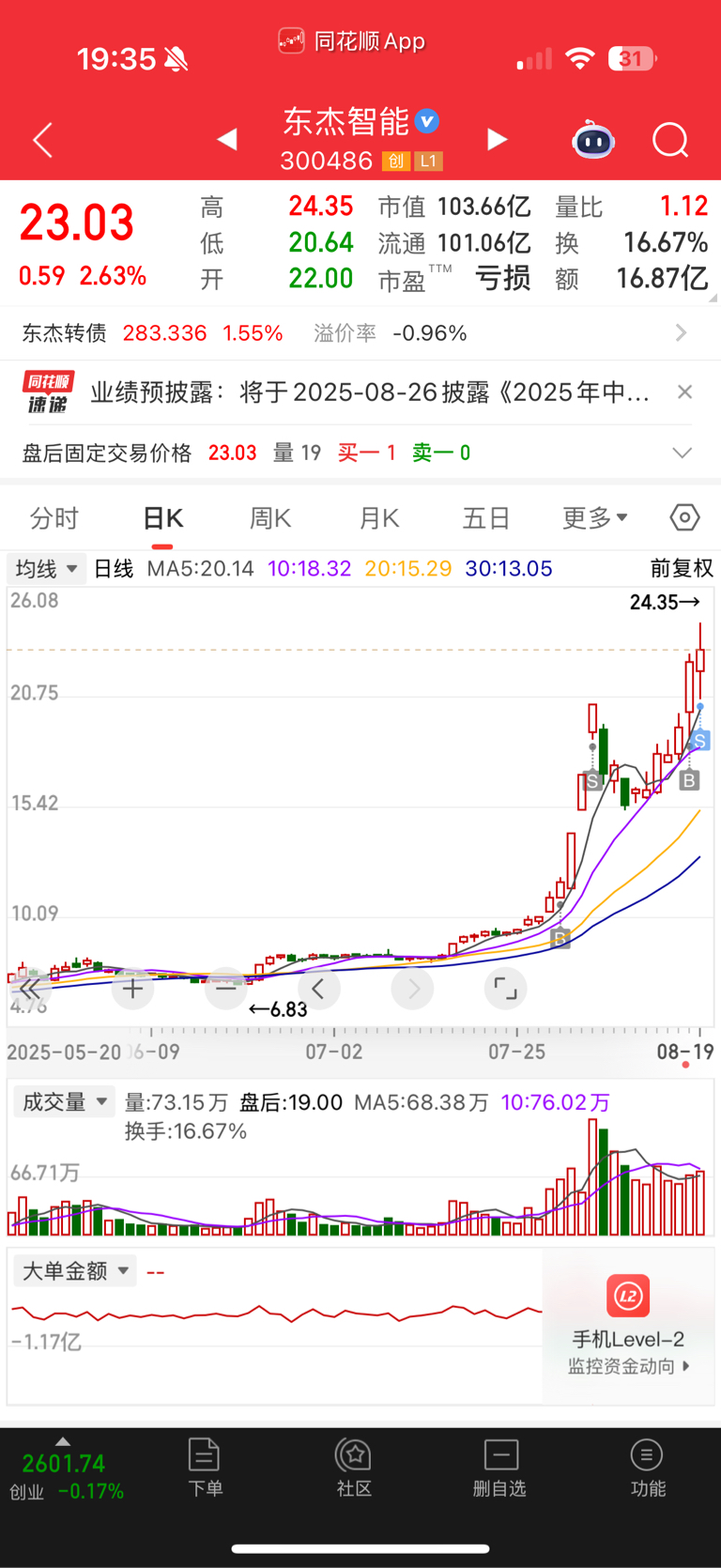
Task: Open 均线 indicator dropdown
Action: 46,569
